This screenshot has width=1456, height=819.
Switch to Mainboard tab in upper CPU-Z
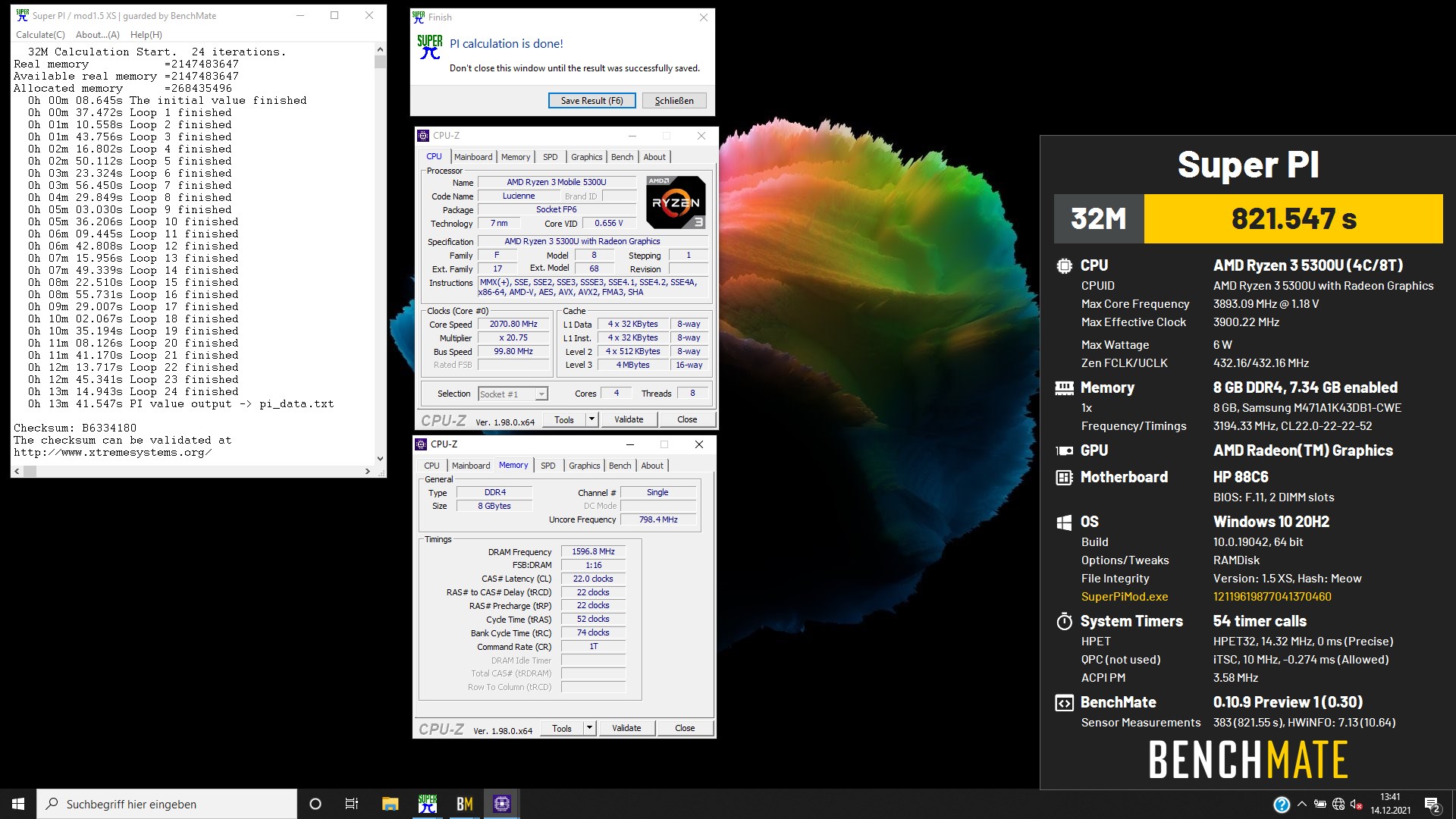pos(473,157)
